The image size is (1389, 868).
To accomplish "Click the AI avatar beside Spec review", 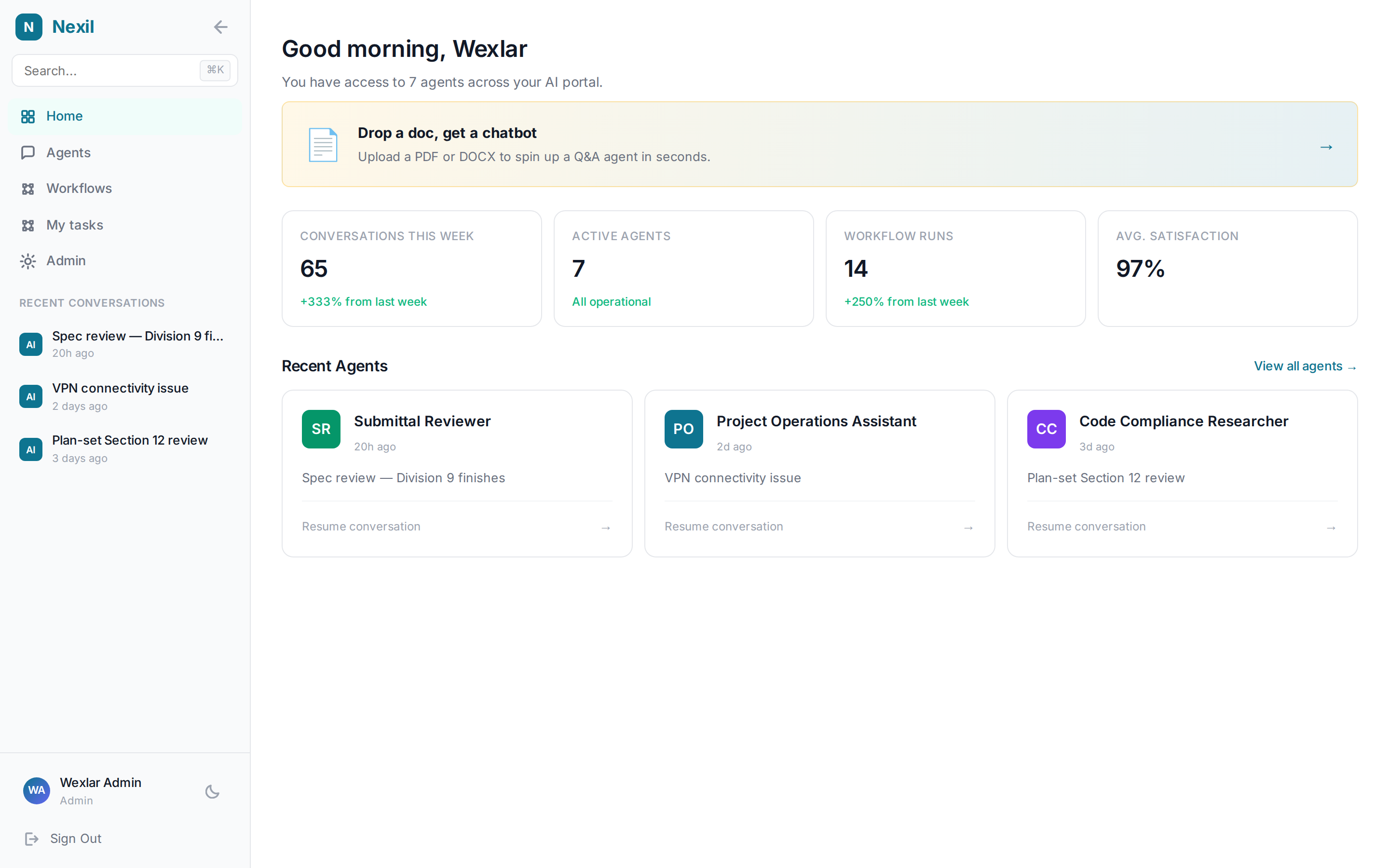I will [x=31, y=344].
